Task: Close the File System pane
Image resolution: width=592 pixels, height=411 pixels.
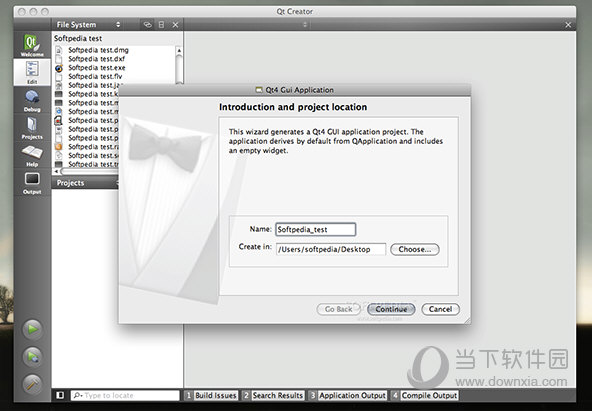Action: click(x=175, y=25)
